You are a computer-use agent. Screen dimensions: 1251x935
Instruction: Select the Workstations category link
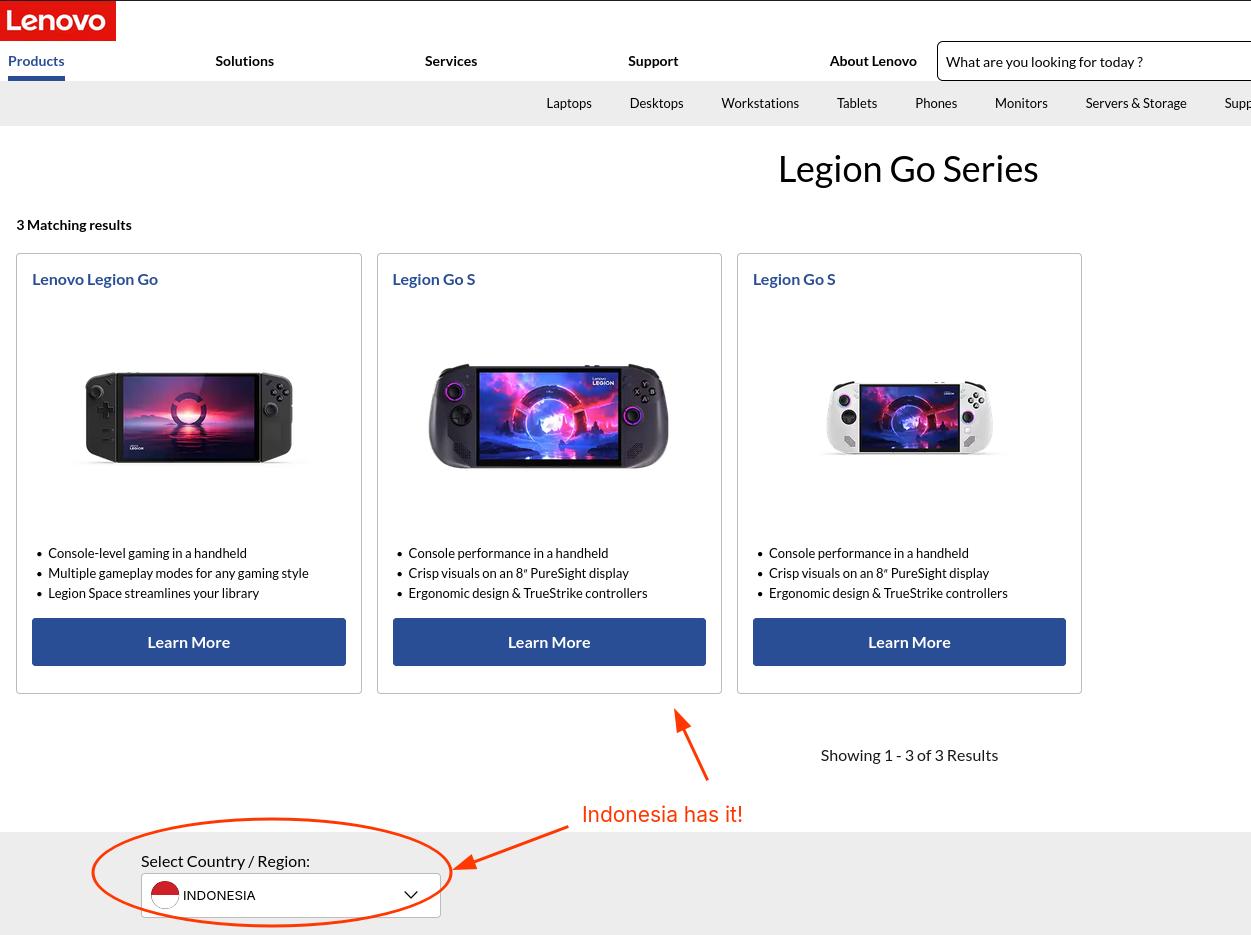[x=760, y=103]
